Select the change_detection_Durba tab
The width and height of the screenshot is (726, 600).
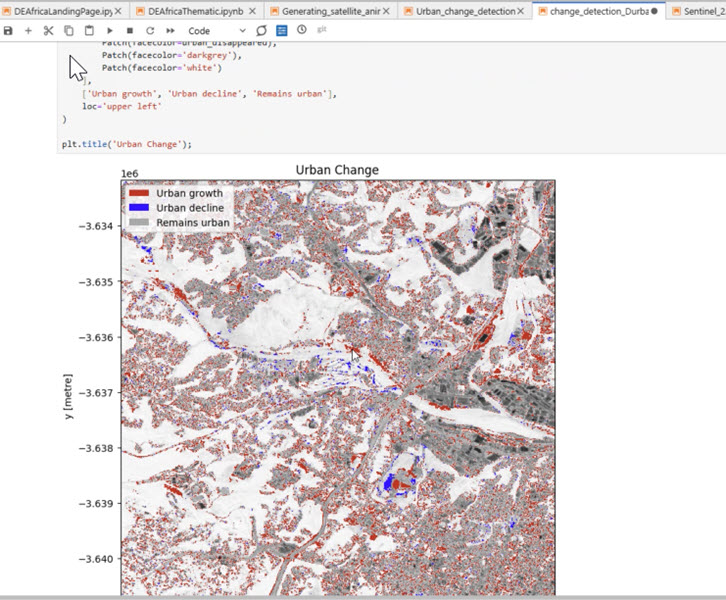[x=599, y=11]
